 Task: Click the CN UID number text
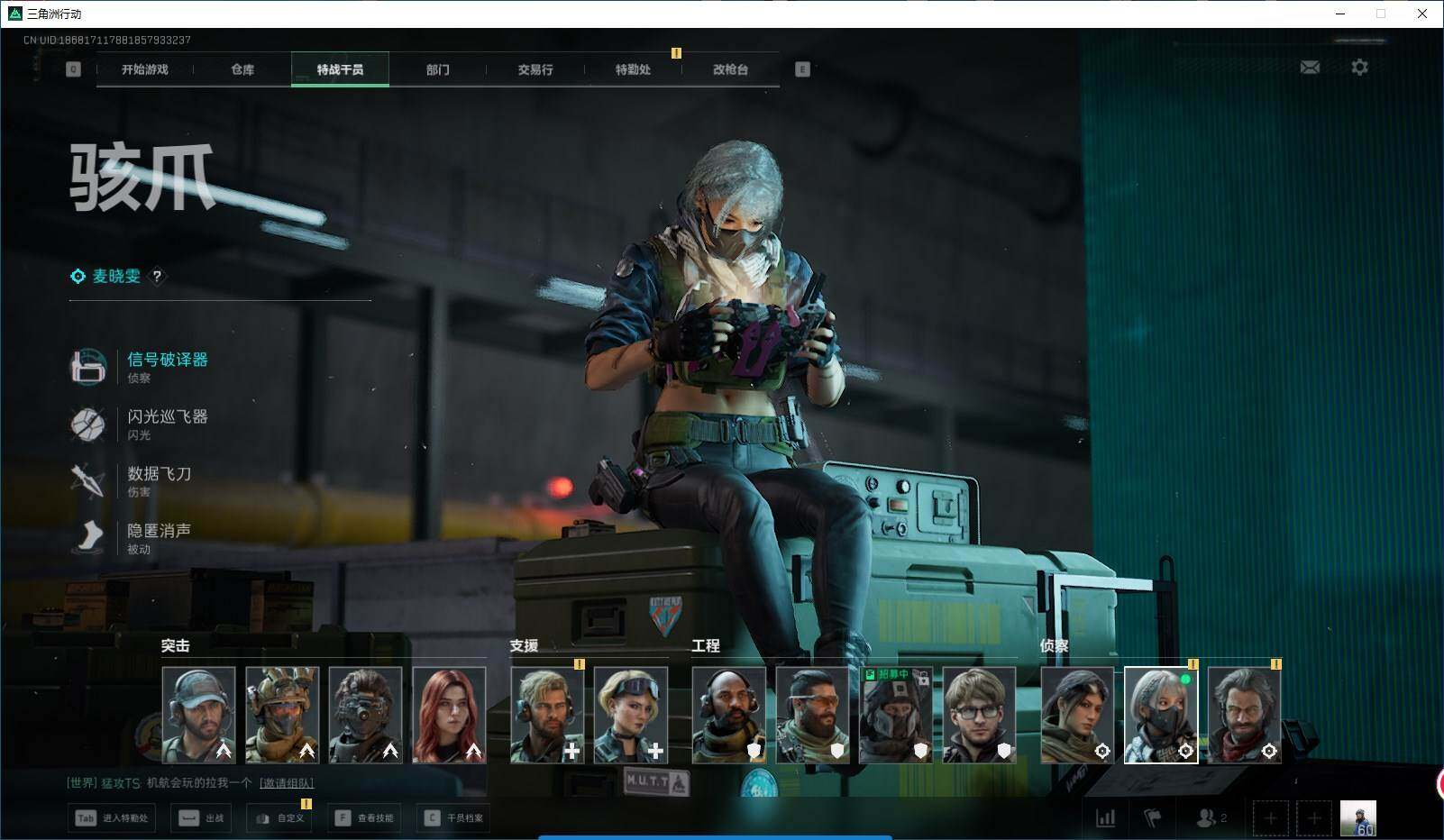point(107,41)
